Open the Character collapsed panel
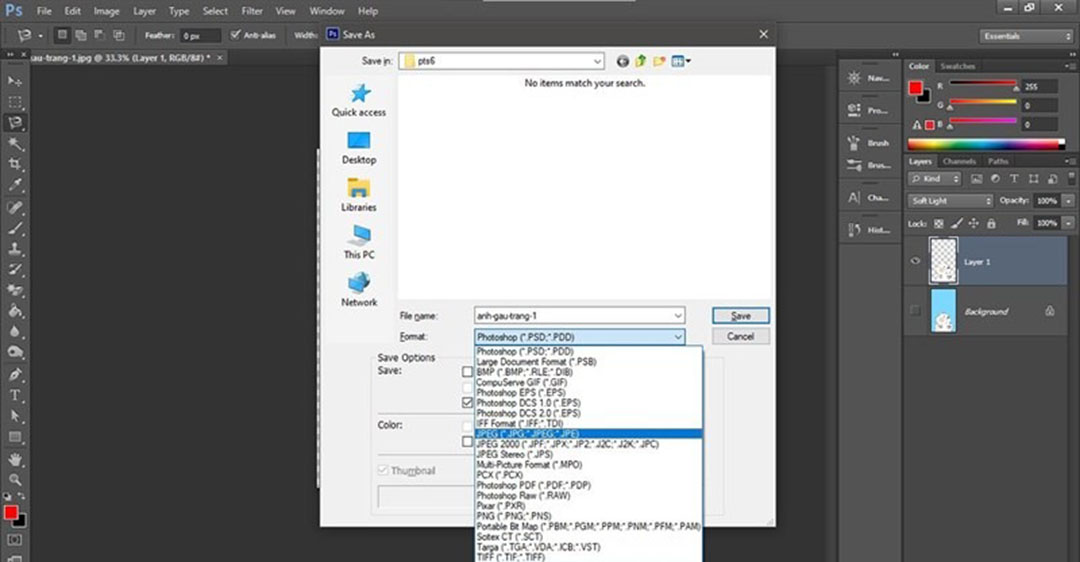 (869, 198)
